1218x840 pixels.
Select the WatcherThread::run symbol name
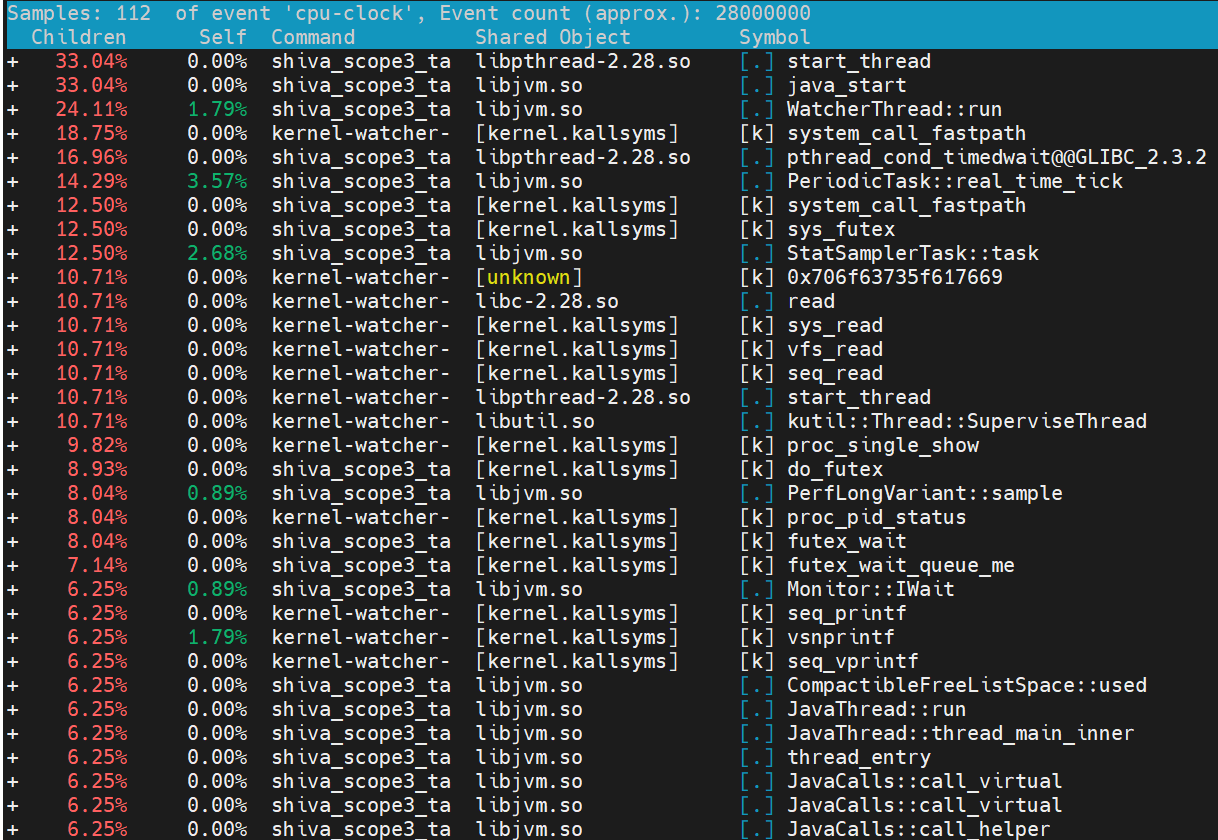[x=895, y=110]
